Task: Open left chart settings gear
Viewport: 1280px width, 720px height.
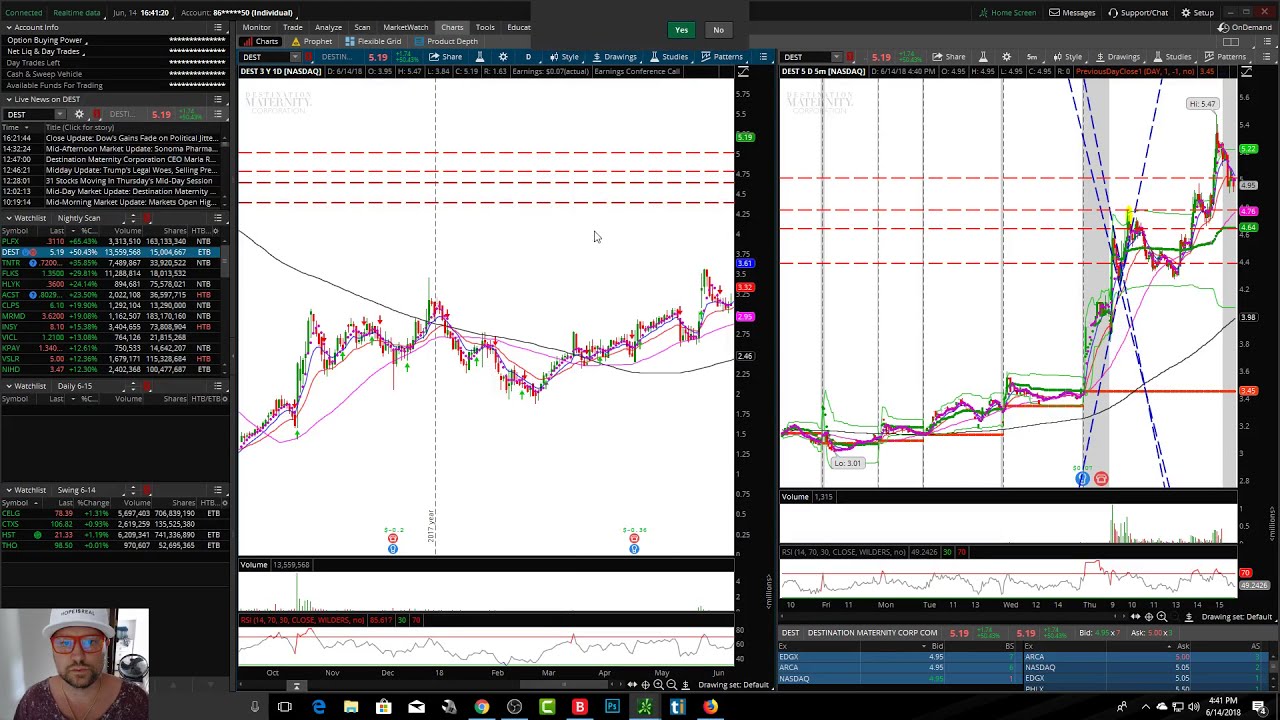Action: point(503,57)
